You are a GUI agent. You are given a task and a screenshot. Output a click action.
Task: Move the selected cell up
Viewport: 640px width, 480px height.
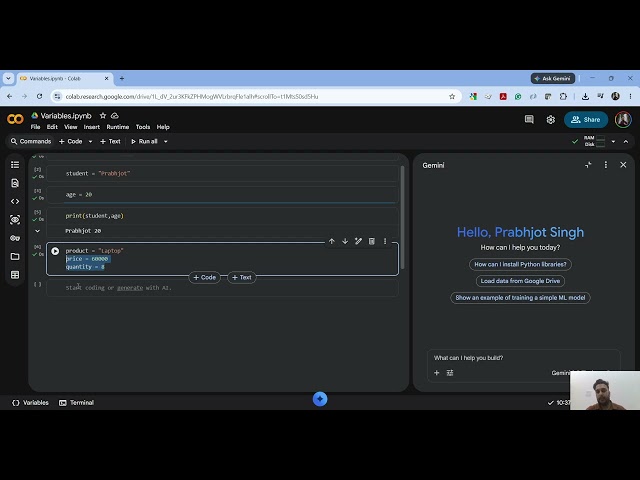tap(331, 241)
